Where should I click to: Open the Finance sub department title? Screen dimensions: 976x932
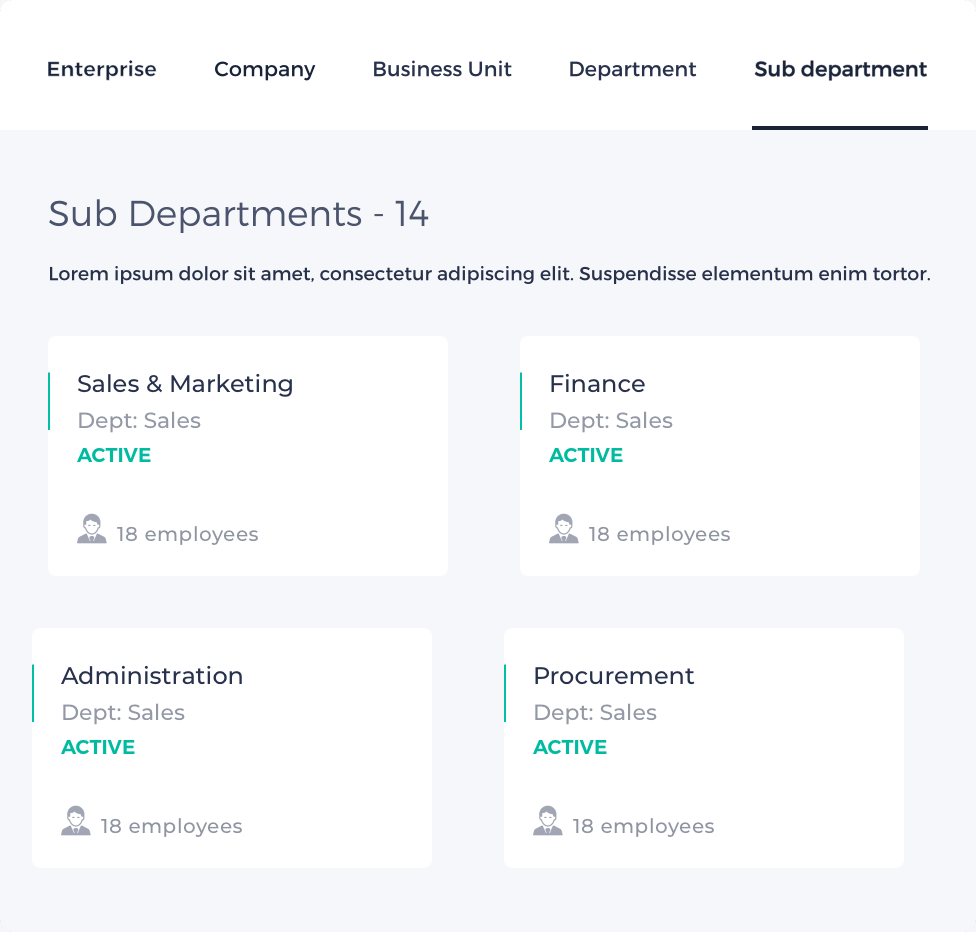pos(597,384)
